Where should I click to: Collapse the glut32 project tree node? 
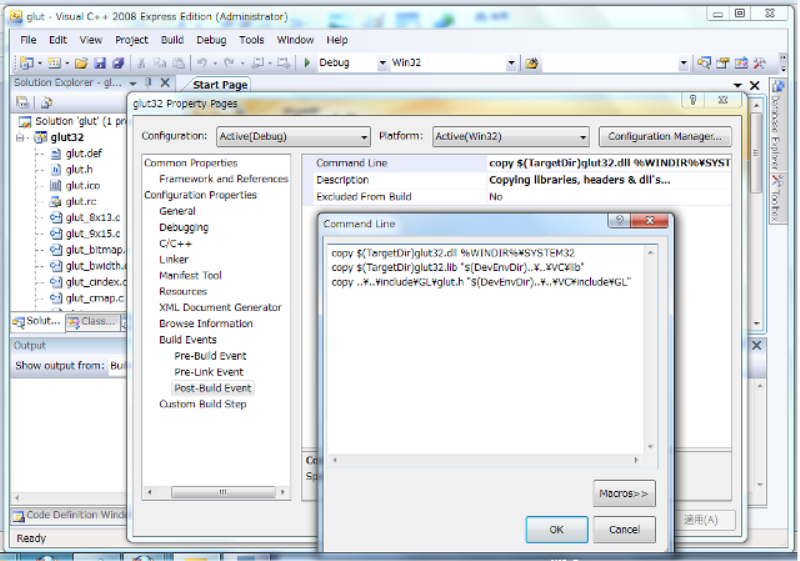pos(22,138)
